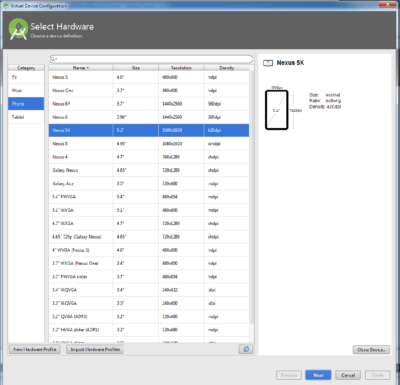Click the 1440x2560 resolution cell of Nexus 6P
The image size is (400, 385).
click(x=181, y=104)
